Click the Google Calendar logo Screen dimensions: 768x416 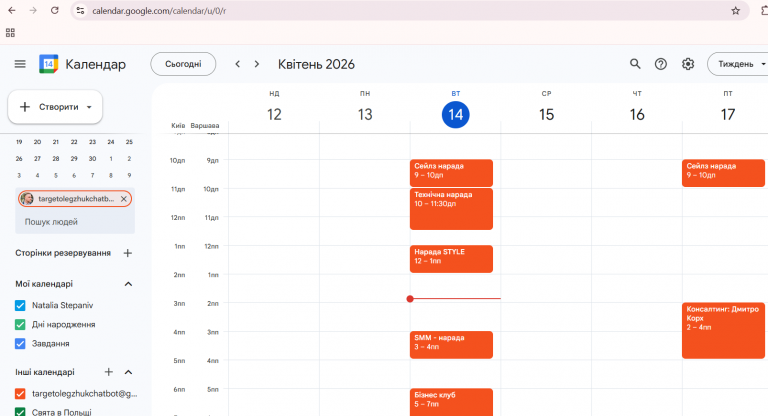tap(48, 64)
